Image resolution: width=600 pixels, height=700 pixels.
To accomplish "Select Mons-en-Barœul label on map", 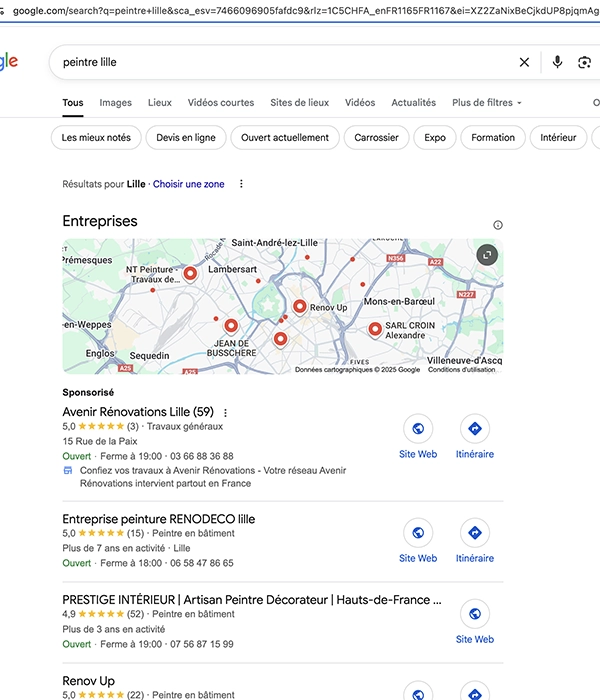I will [x=399, y=301].
